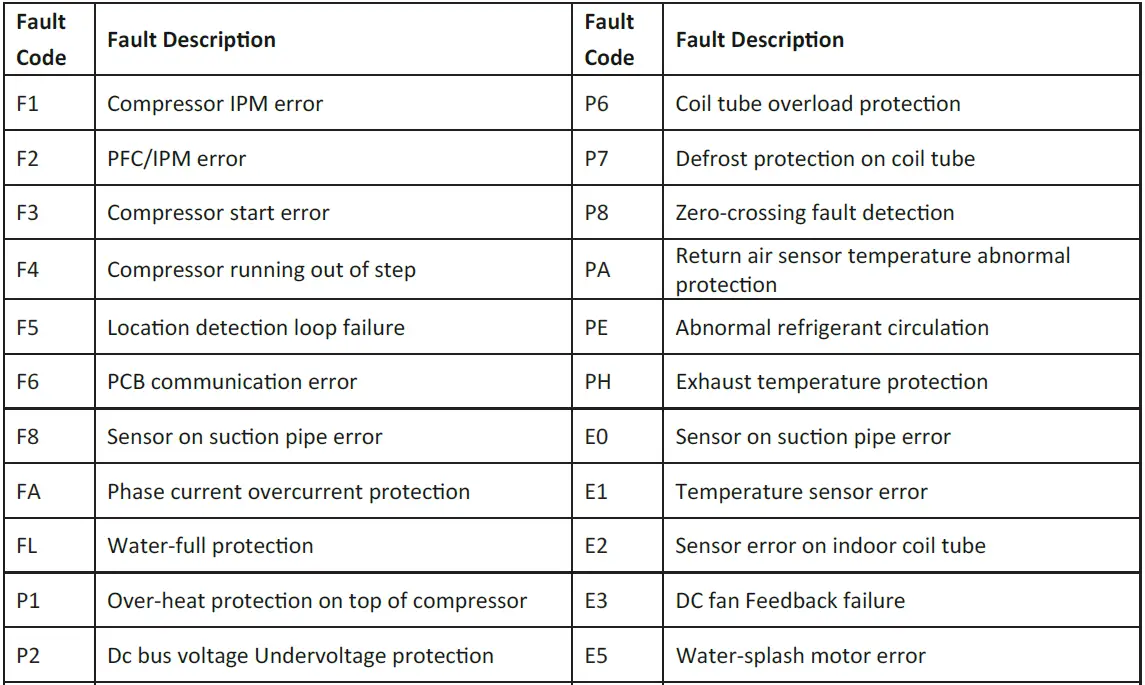The image size is (1145, 685).
Task: Select 'Abnormal refrigerant circulation' description
Action: pos(832,327)
